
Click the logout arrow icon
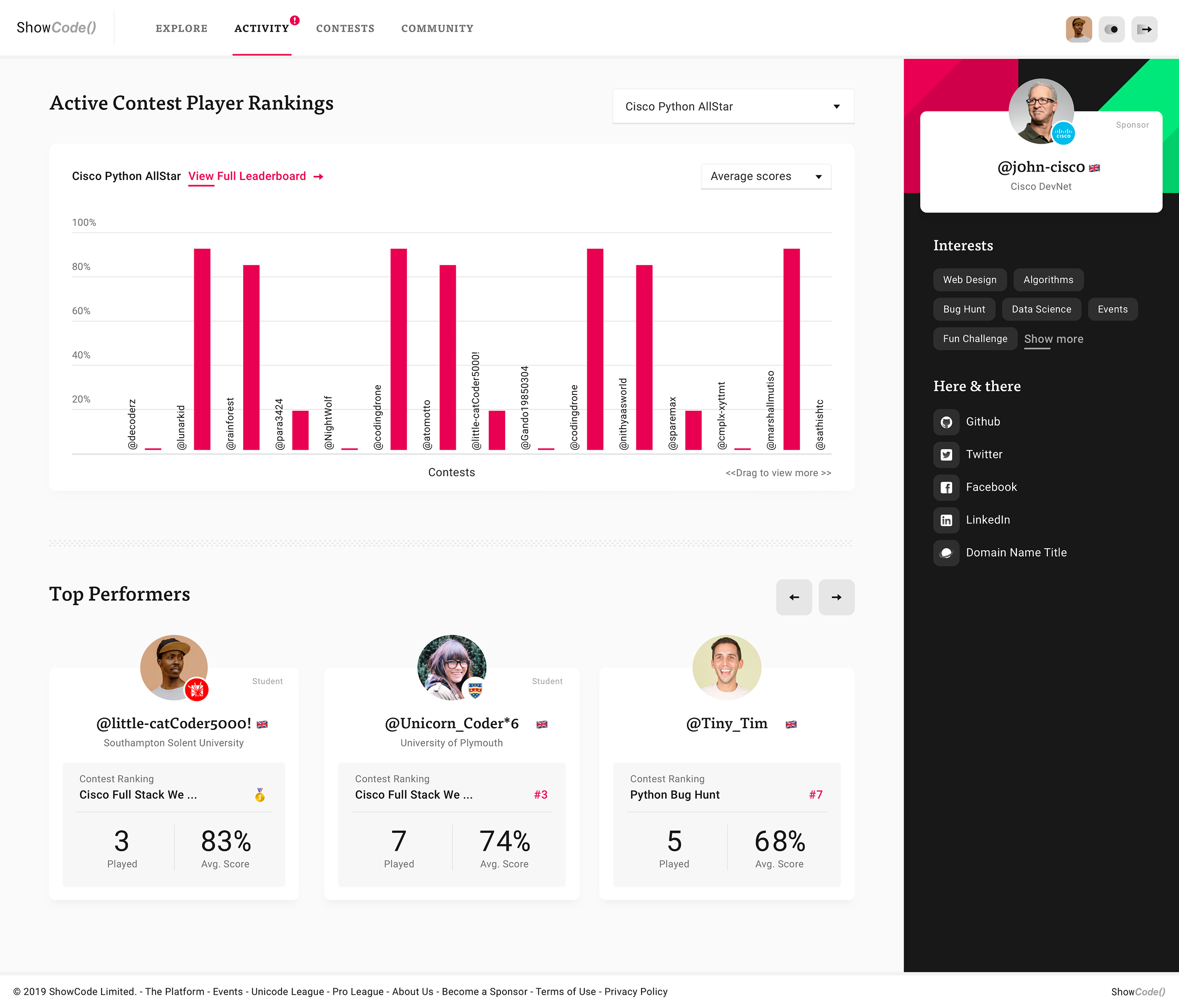tap(1144, 29)
